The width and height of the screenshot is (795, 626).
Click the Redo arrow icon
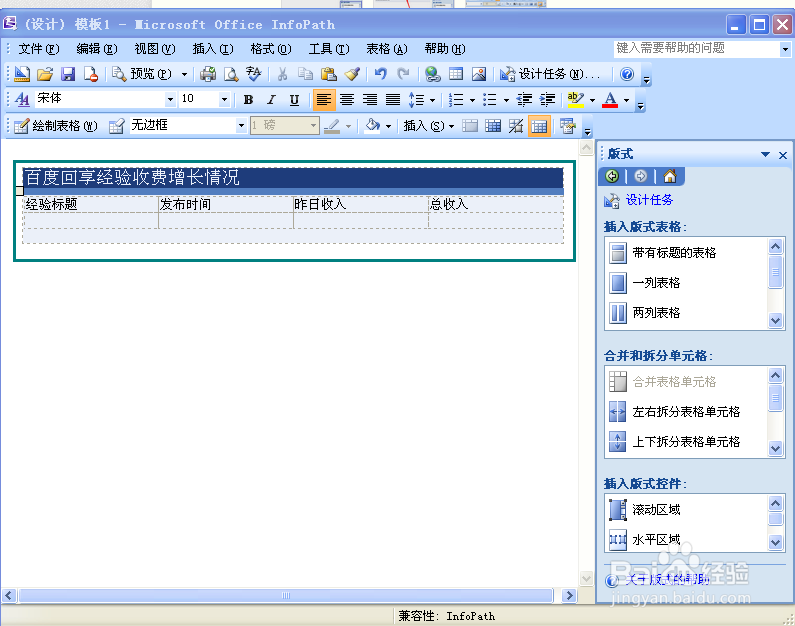pyautogui.click(x=403, y=75)
